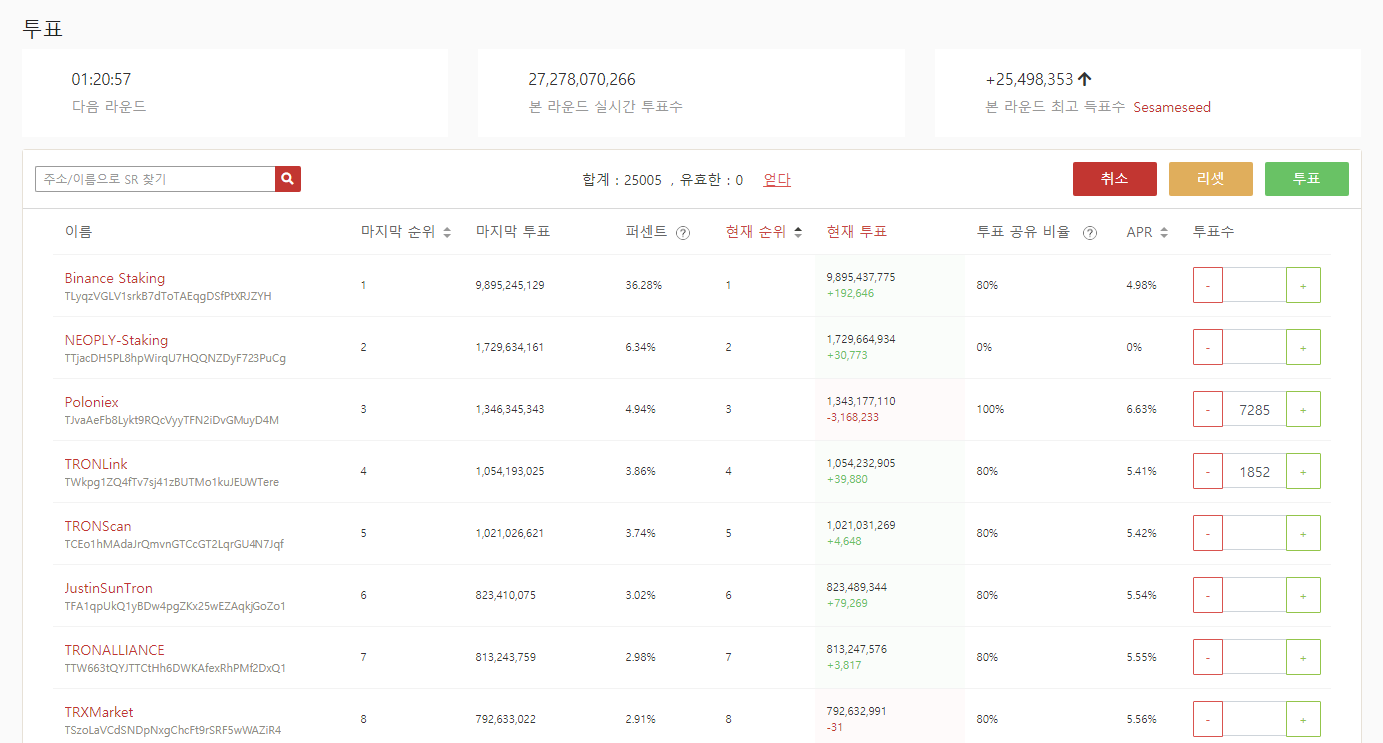The width and height of the screenshot is (1383, 743).
Task: Open the 얻다 link
Action: pos(777,180)
